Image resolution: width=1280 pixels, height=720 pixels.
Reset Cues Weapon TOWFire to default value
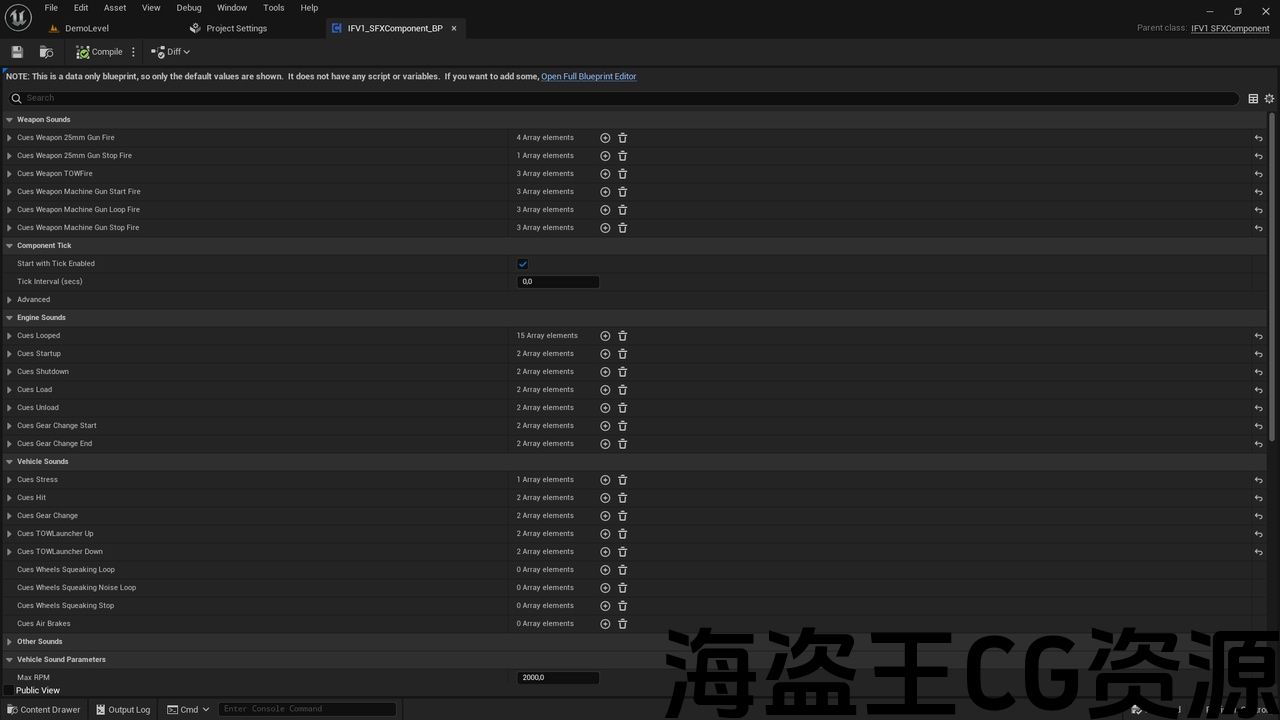coord(1258,174)
